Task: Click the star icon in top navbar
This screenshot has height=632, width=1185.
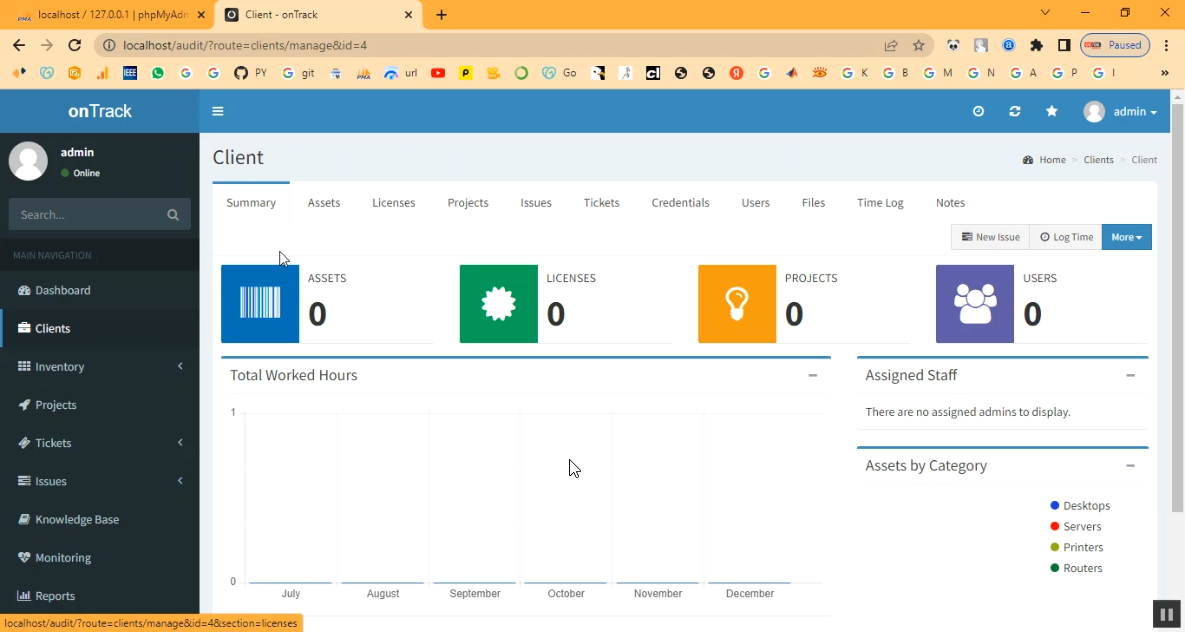Action: (1052, 111)
